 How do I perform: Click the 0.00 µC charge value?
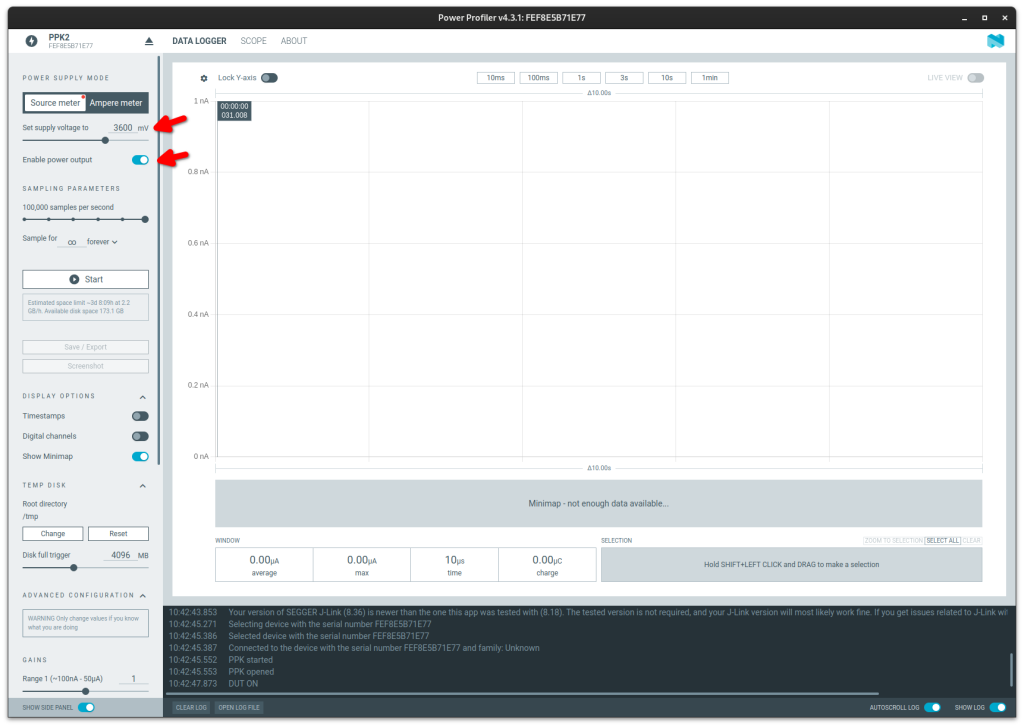click(547, 560)
